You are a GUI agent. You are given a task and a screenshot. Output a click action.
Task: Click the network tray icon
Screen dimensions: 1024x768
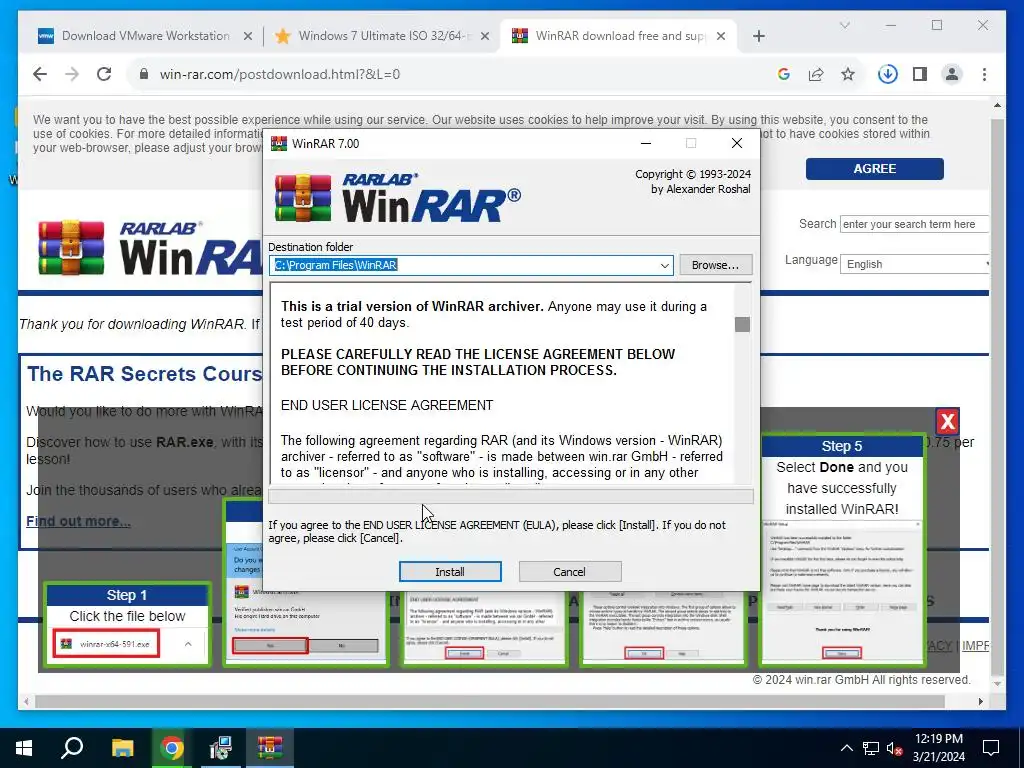[871, 748]
